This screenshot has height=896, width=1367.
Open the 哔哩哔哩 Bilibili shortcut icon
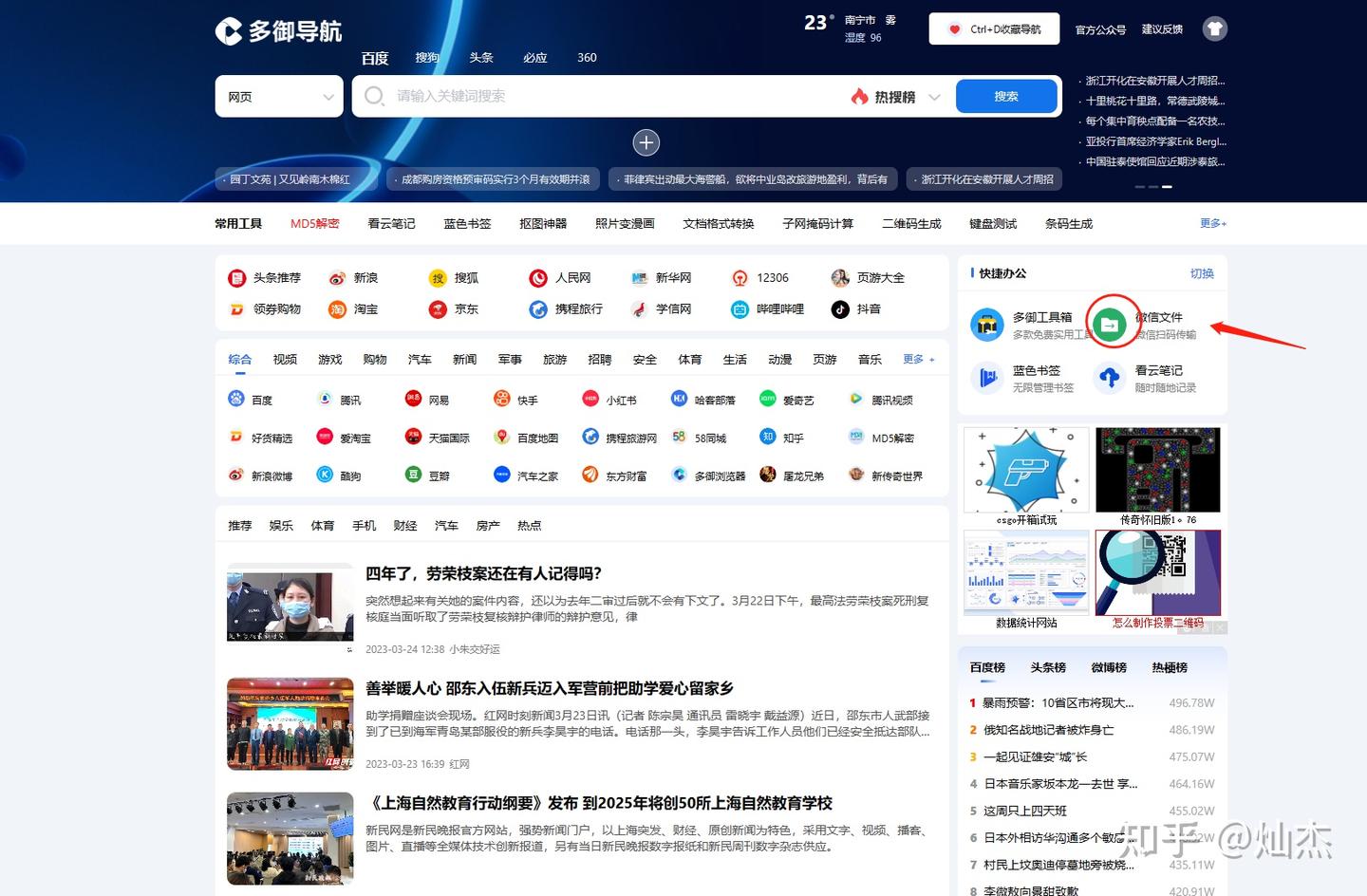[740, 308]
